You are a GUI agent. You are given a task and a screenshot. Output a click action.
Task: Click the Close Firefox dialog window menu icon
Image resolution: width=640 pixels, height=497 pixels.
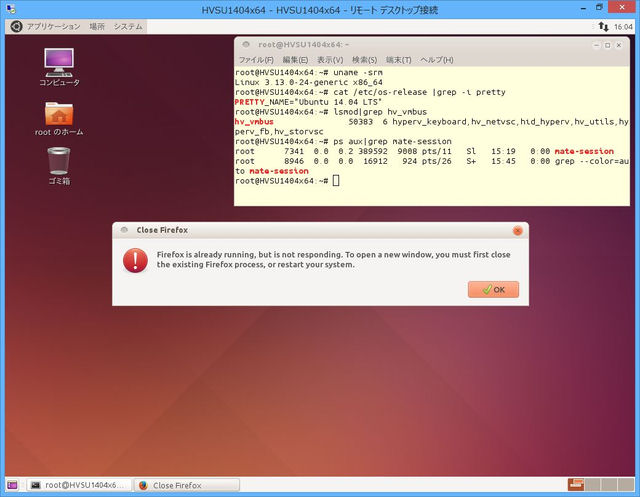124,230
